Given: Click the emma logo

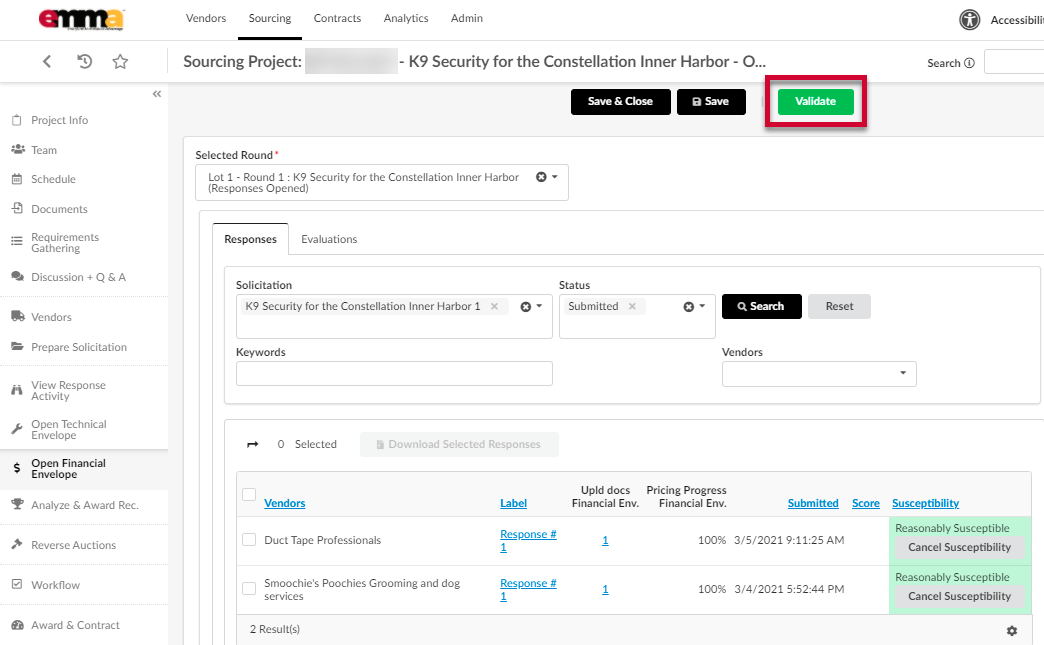Looking at the screenshot, I should point(81,19).
